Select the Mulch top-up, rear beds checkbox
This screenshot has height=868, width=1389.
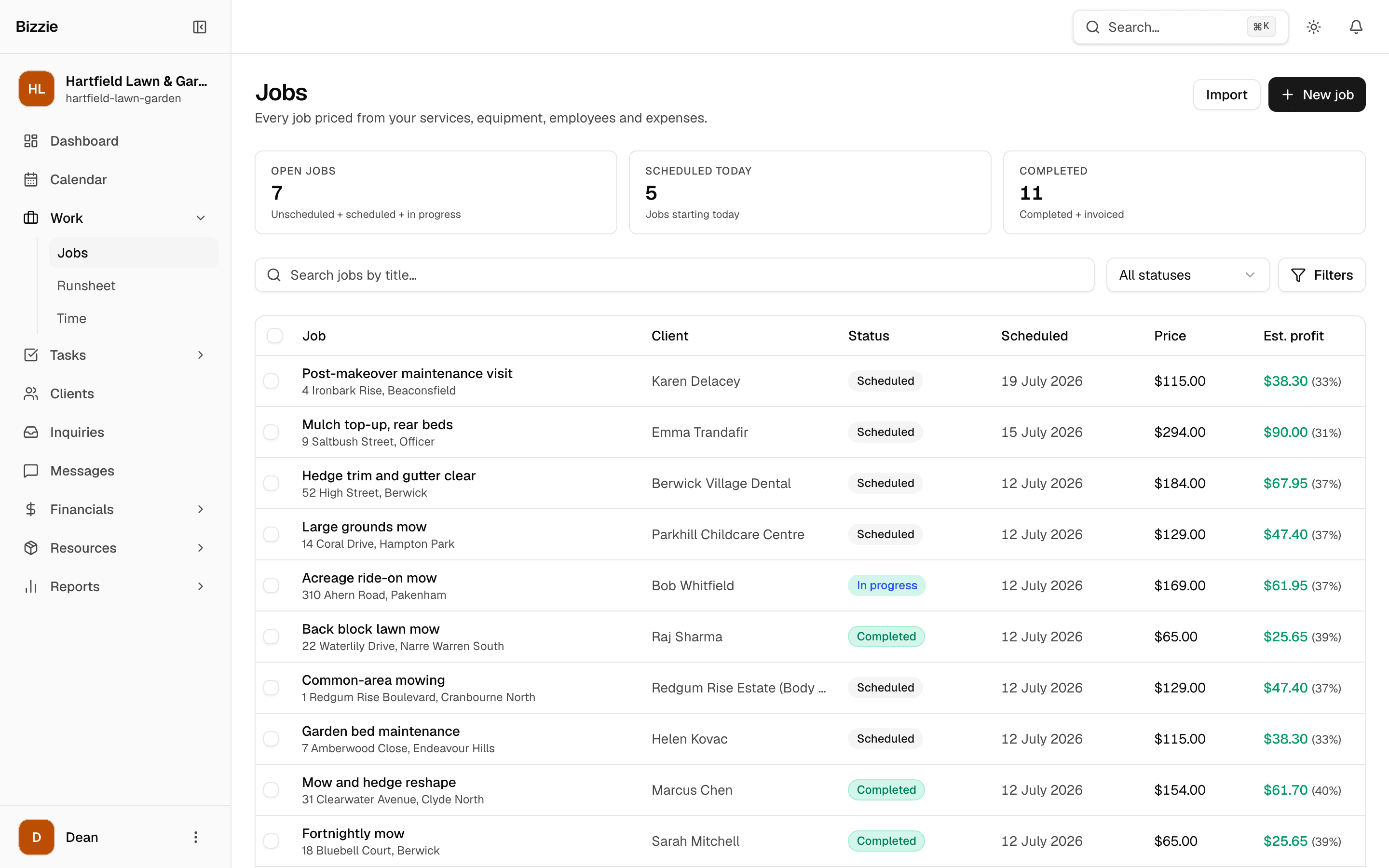tap(271, 432)
